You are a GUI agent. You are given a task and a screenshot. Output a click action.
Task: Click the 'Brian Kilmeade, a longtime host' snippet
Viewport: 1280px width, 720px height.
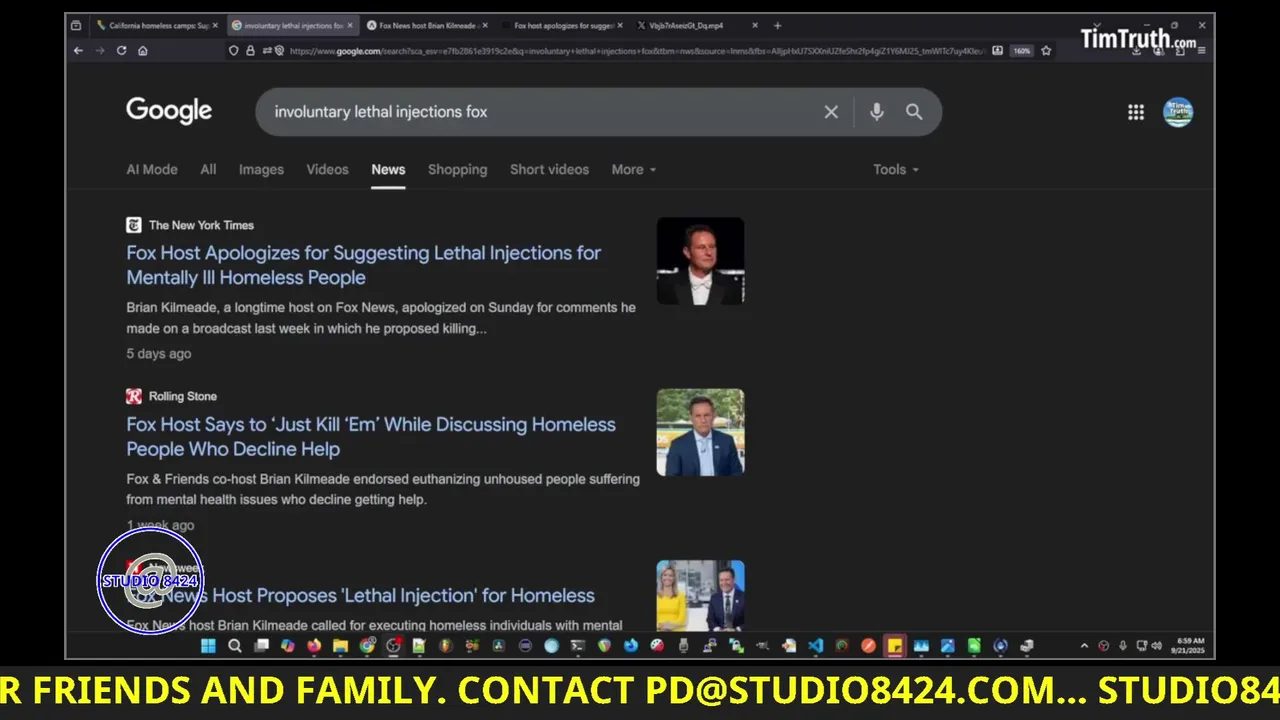click(x=380, y=318)
